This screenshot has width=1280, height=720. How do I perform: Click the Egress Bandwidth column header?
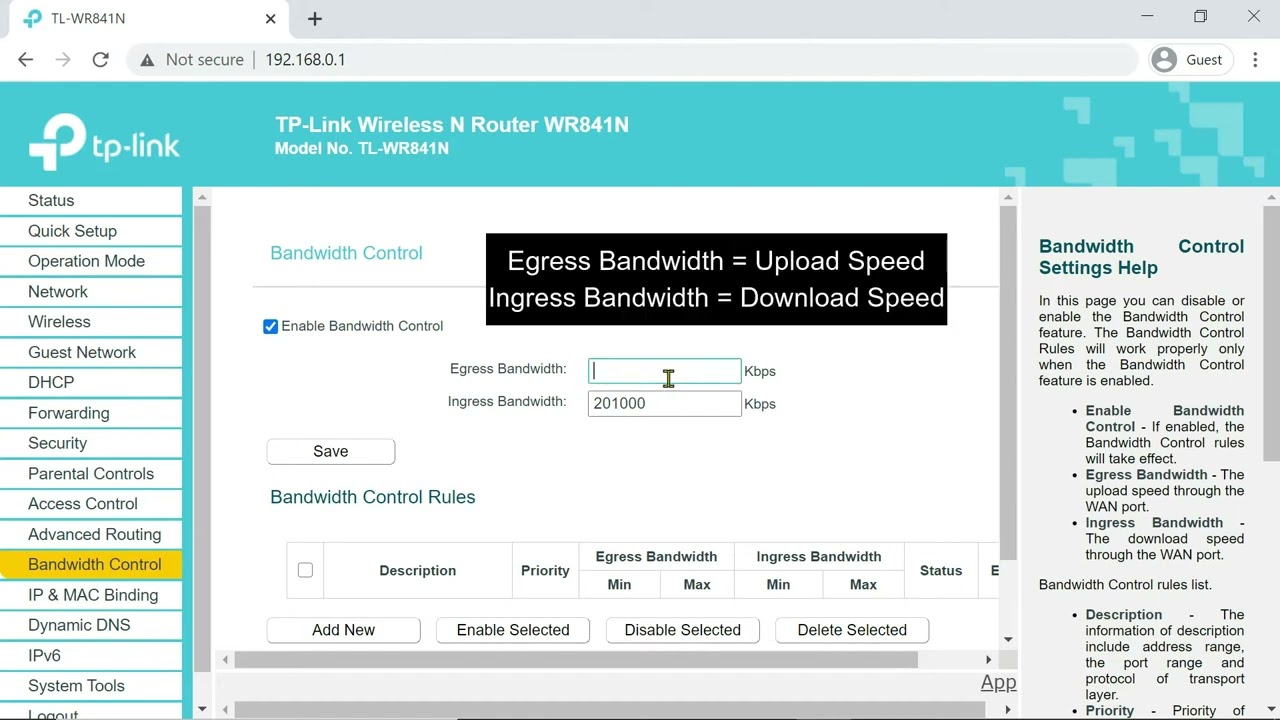point(656,557)
